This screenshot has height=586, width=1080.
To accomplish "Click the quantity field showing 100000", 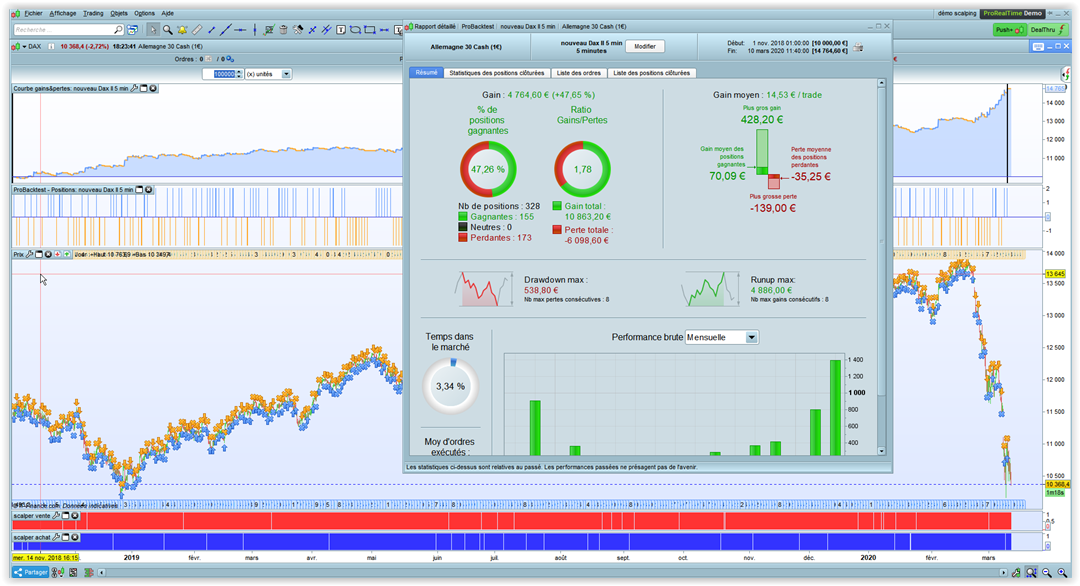I will coord(222,74).
